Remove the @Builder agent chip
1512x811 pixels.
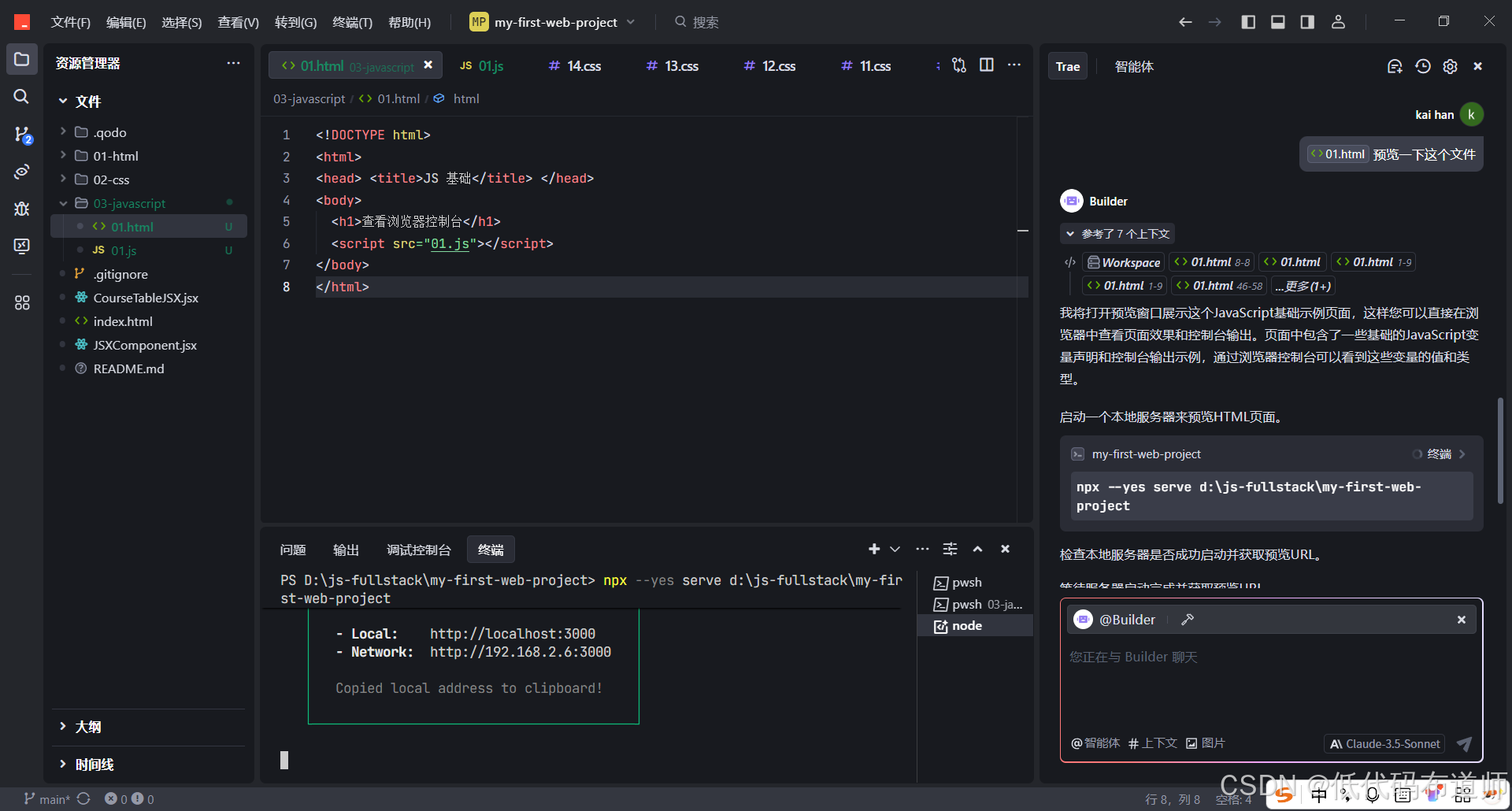tap(1462, 620)
